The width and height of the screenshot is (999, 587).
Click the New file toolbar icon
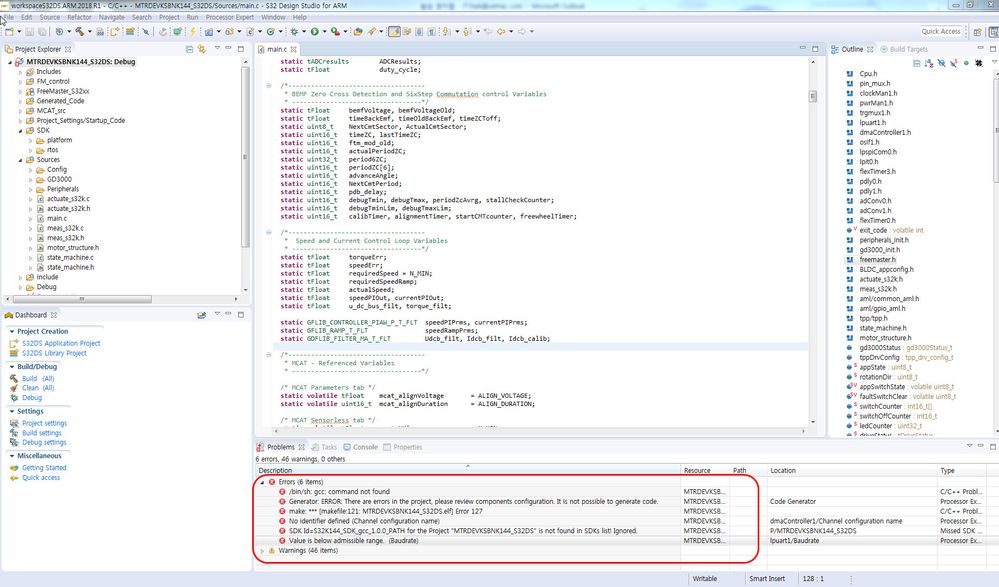tap(9, 31)
